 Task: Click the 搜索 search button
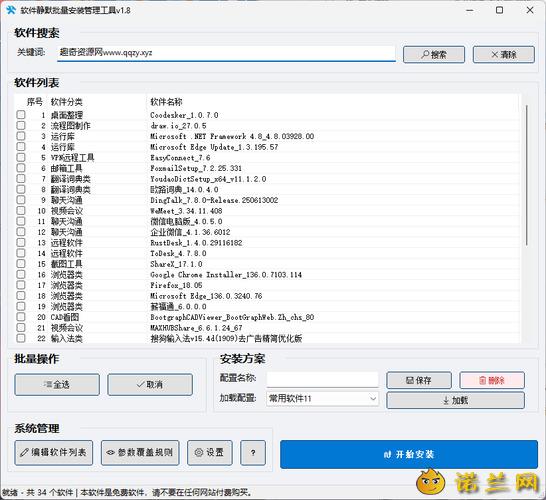[434, 55]
